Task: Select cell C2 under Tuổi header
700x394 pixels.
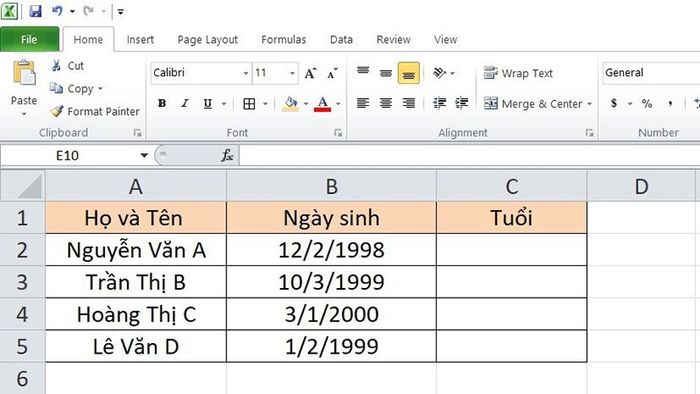Action: coord(512,250)
